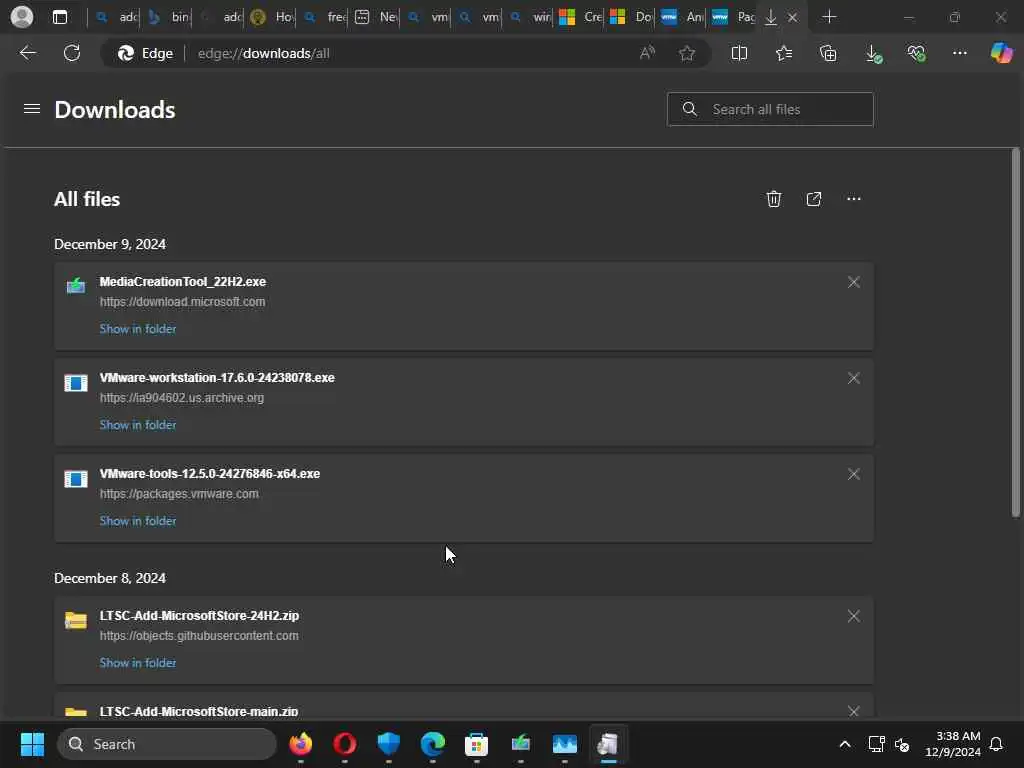Screen dimensions: 1024x768
Task: Show VMware-workstation-17.6.0 in folder
Action: [138, 424]
